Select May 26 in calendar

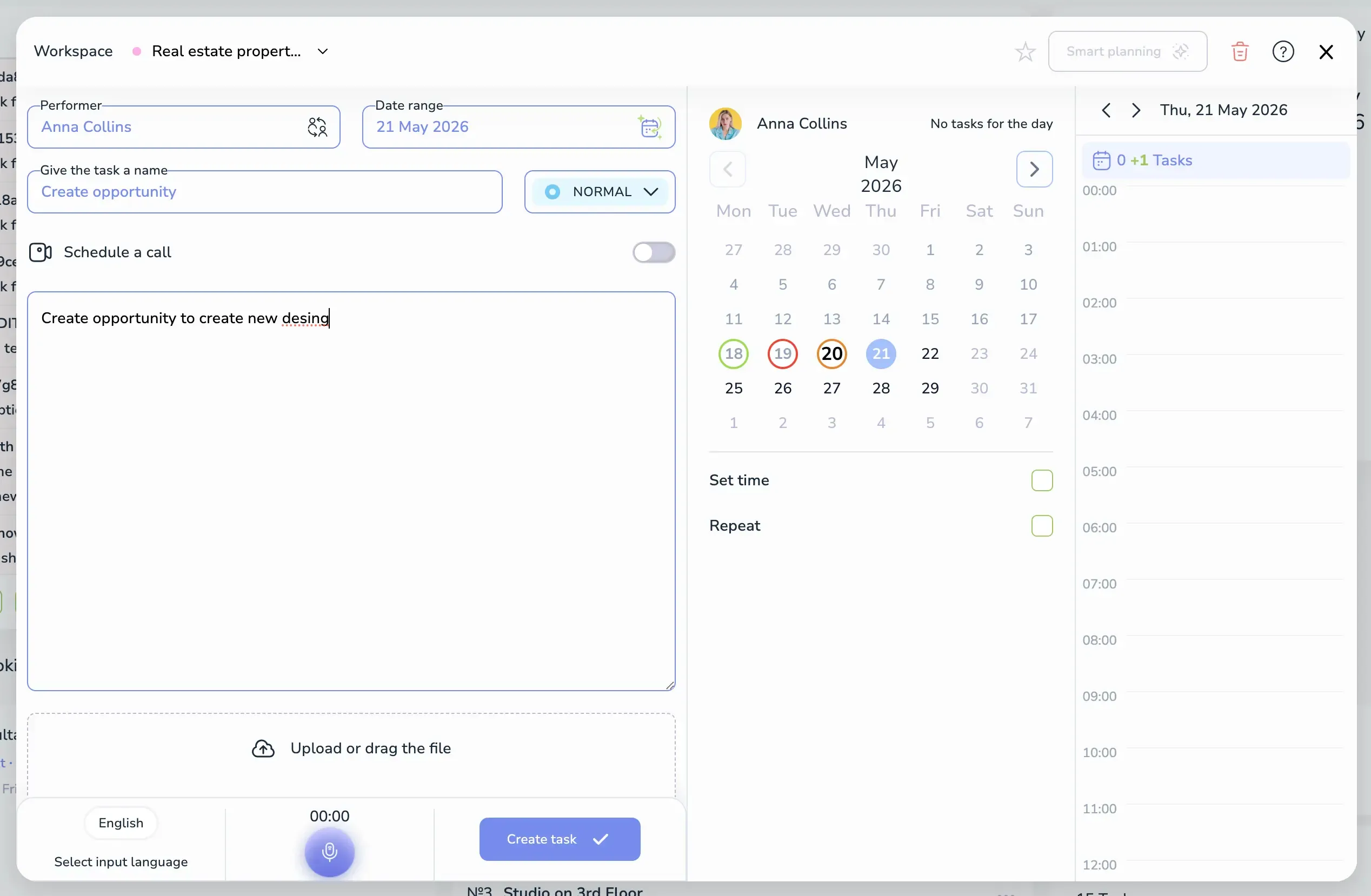point(782,388)
